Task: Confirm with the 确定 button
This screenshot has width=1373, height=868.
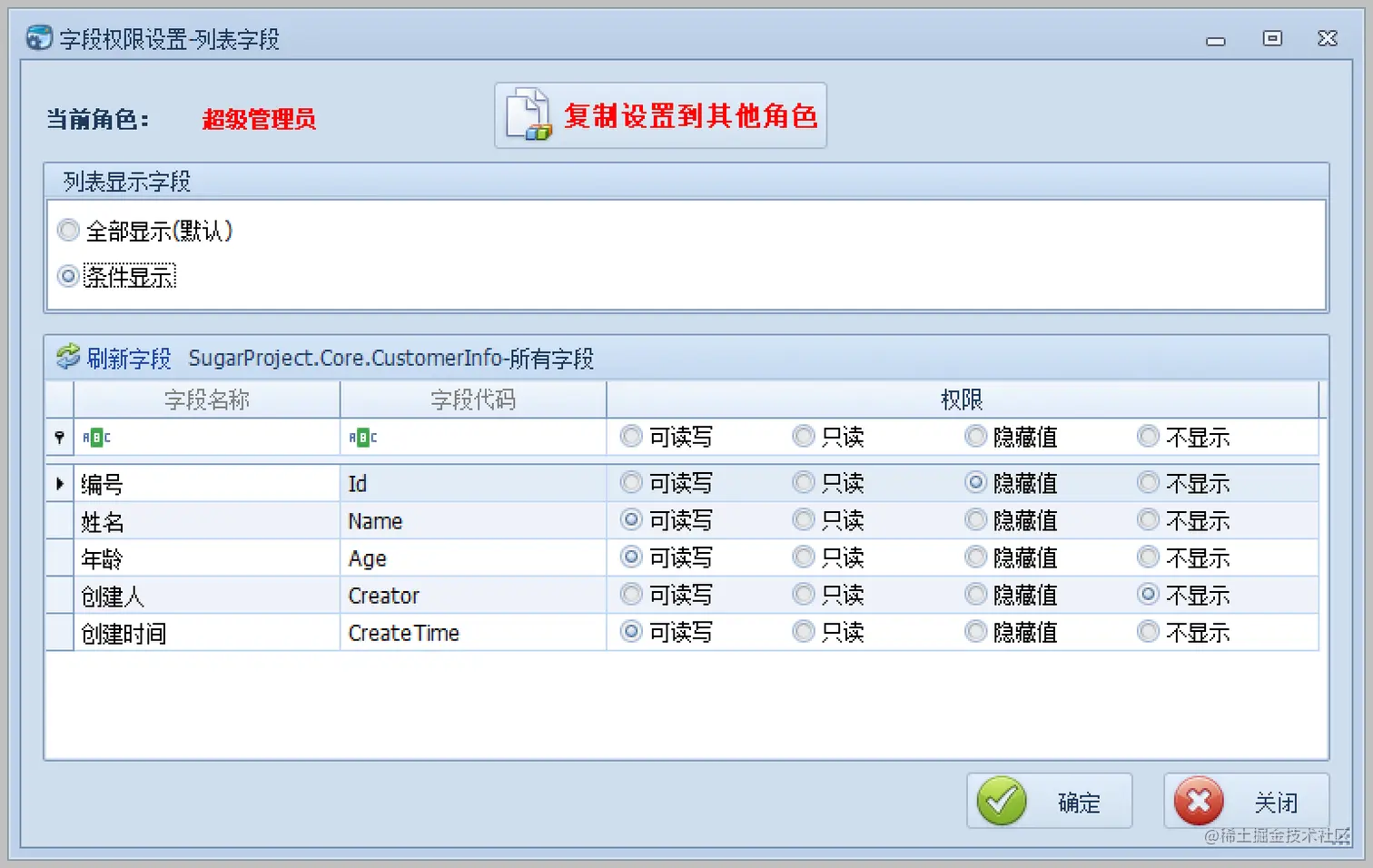Action: coord(1049,801)
